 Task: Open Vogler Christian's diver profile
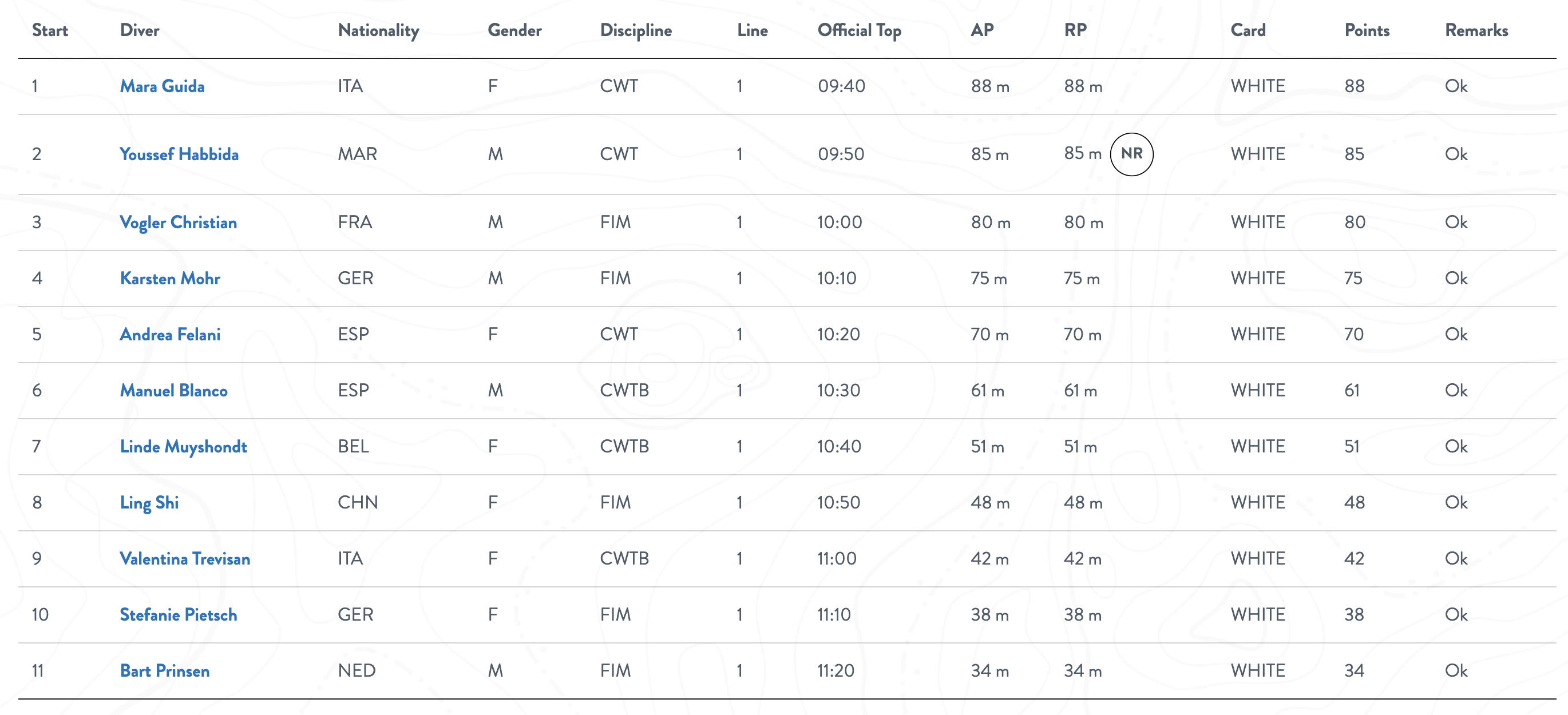[x=179, y=223]
